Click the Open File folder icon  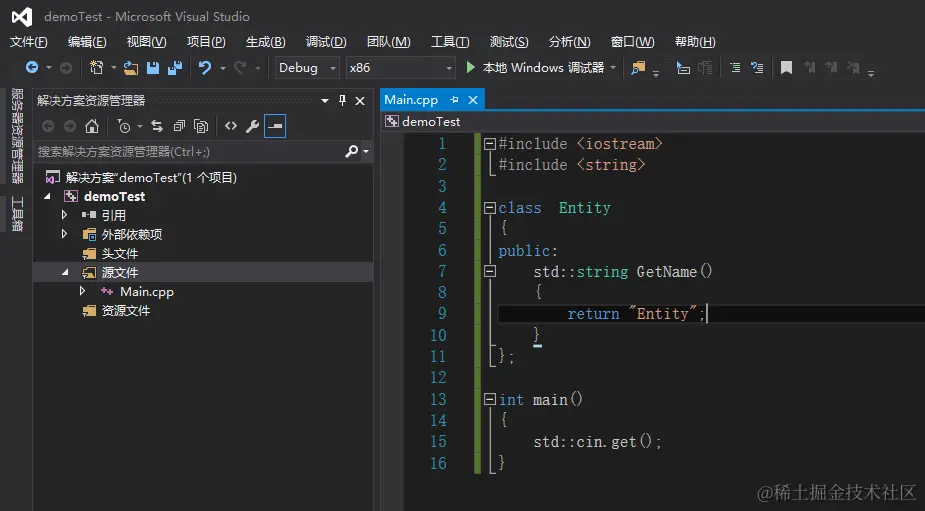130,68
